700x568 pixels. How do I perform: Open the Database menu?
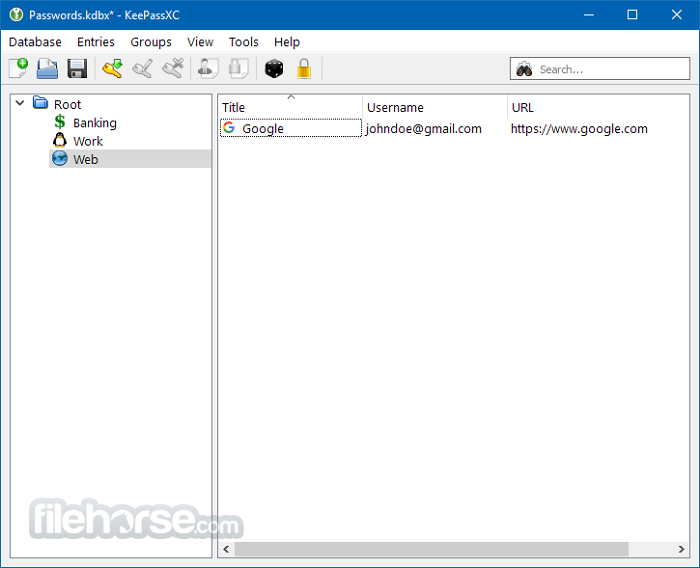[35, 42]
